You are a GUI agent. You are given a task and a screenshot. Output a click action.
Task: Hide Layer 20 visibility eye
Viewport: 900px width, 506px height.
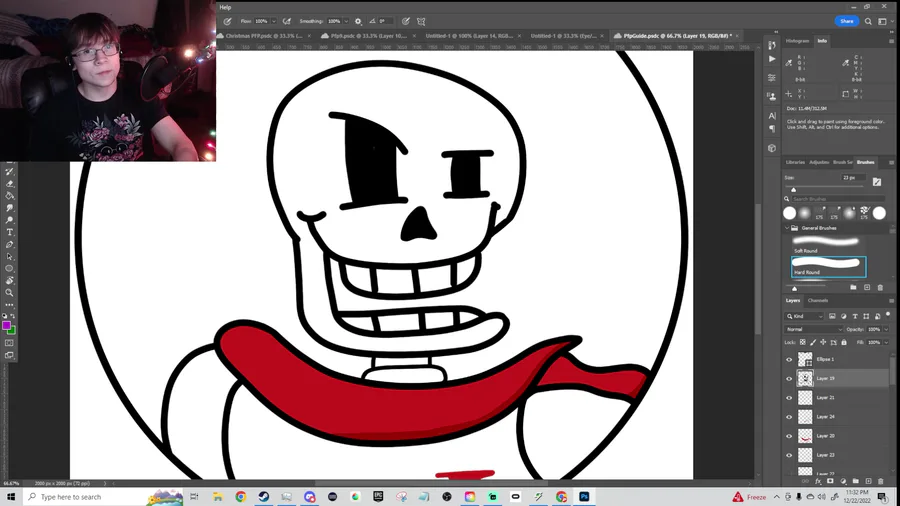tap(789, 436)
